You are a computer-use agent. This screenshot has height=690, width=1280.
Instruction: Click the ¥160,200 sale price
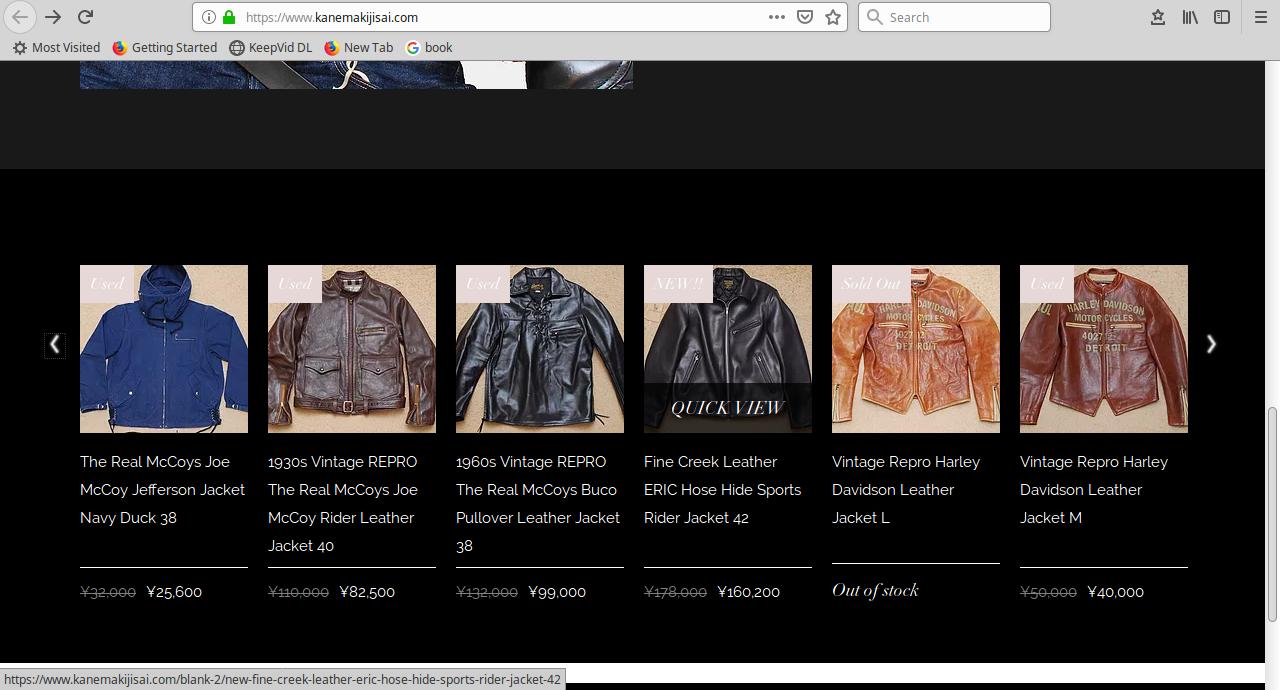point(749,592)
